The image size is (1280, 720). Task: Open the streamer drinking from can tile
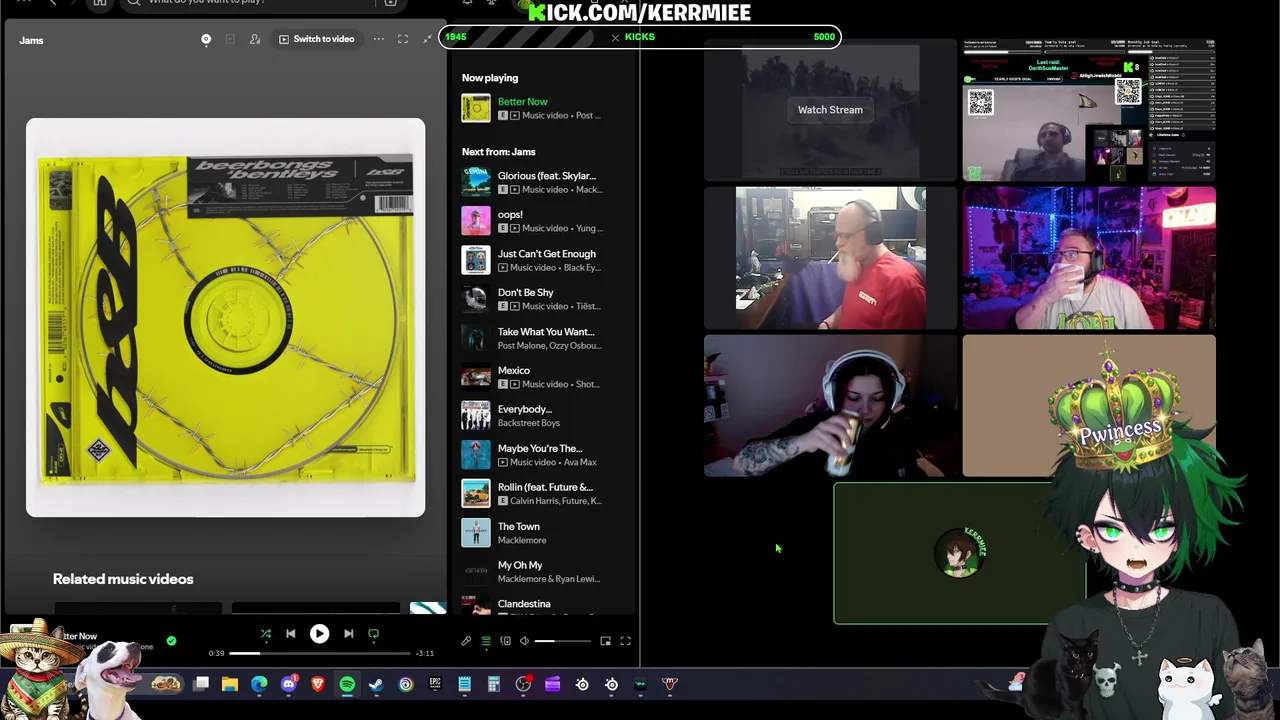[x=830, y=406]
